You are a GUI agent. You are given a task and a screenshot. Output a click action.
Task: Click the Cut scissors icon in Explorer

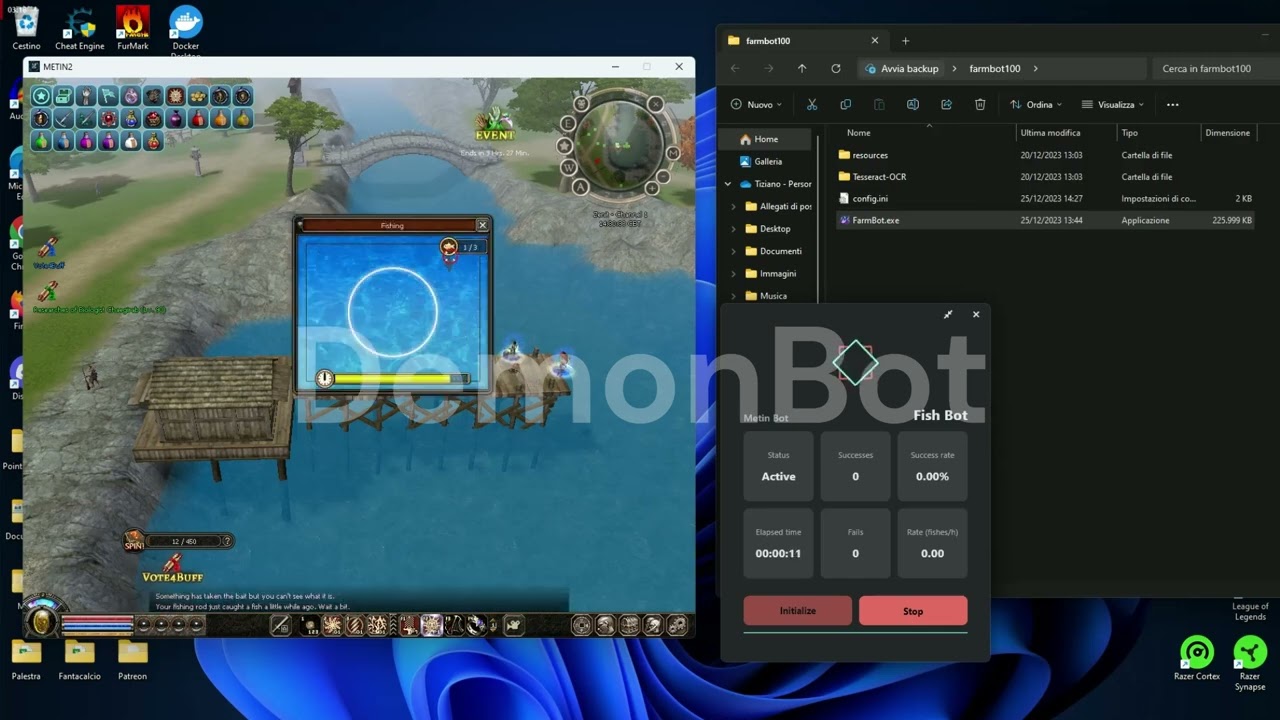tap(812, 104)
